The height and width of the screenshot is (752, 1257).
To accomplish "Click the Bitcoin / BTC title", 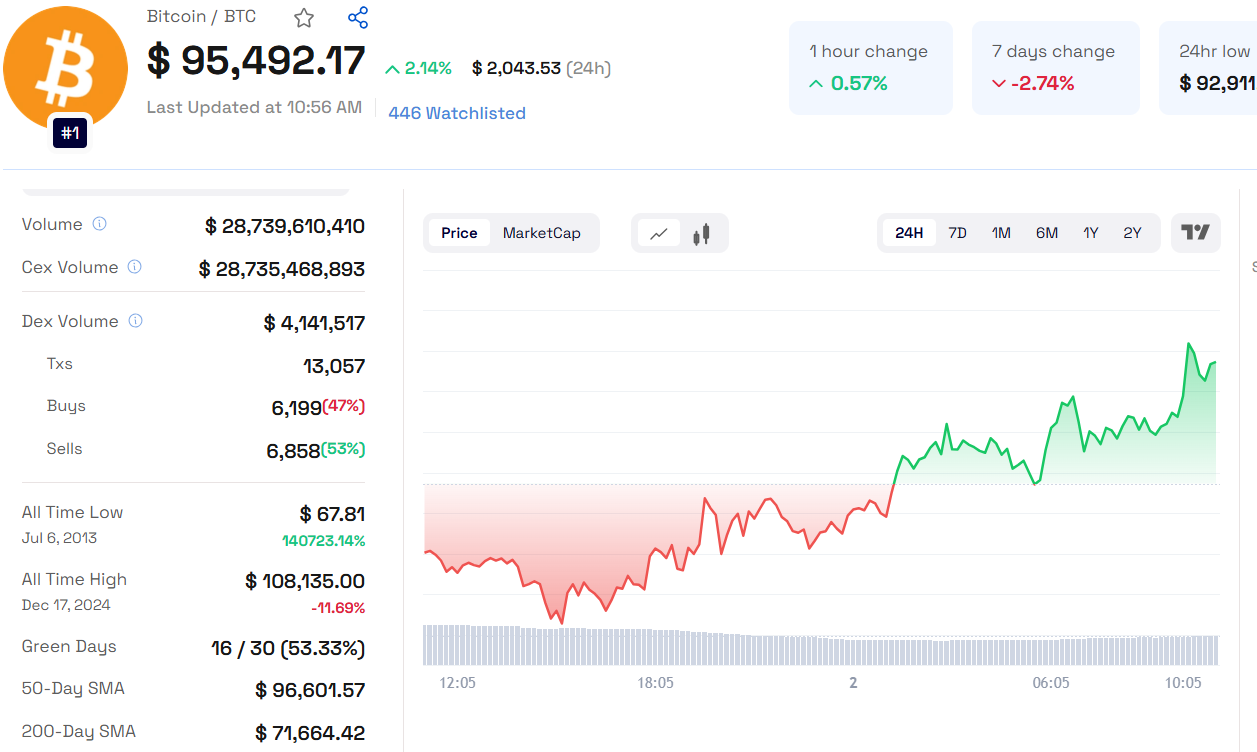I will tap(201, 16).
